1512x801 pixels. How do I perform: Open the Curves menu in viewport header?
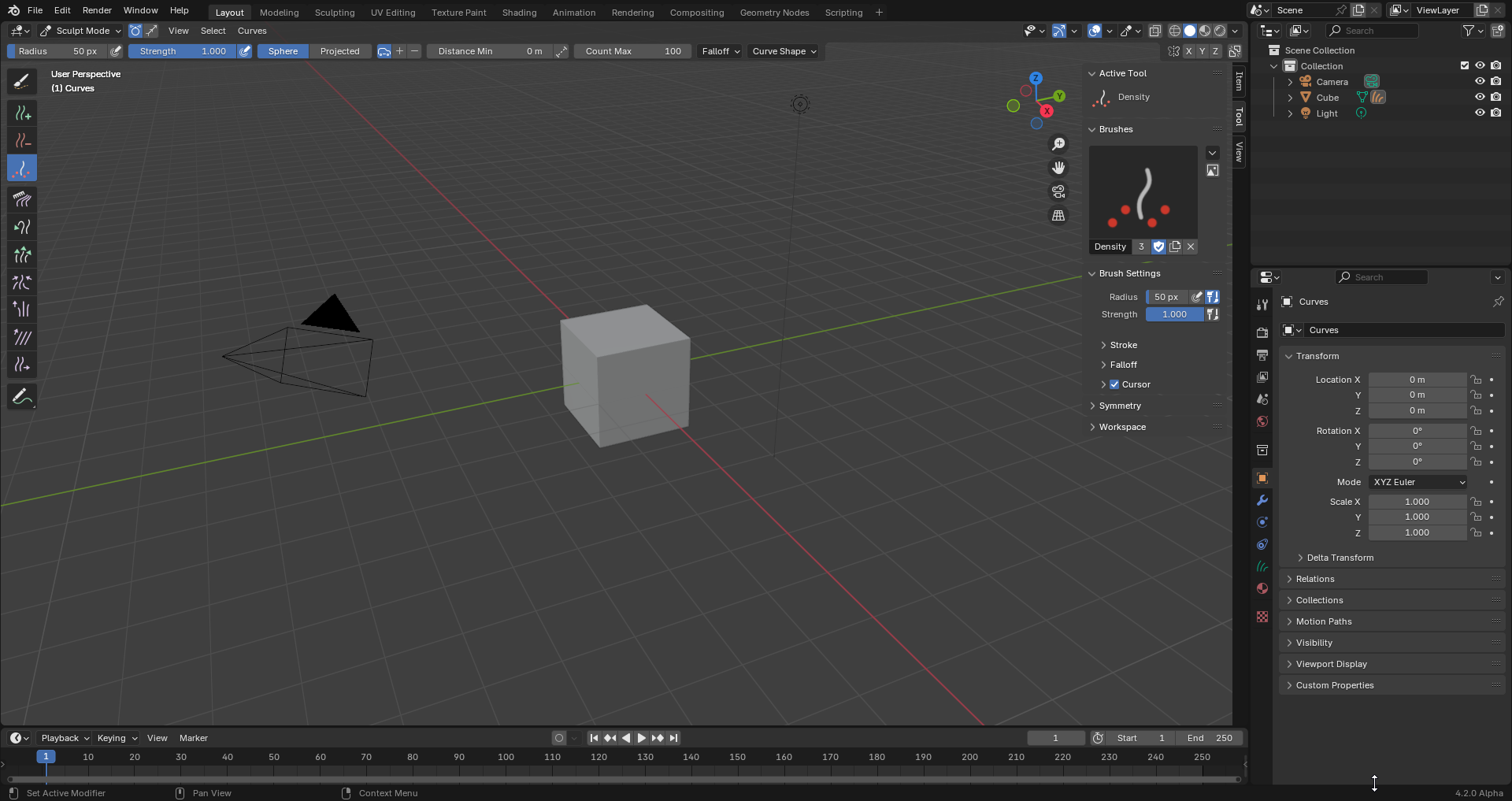tap(252, 31)
